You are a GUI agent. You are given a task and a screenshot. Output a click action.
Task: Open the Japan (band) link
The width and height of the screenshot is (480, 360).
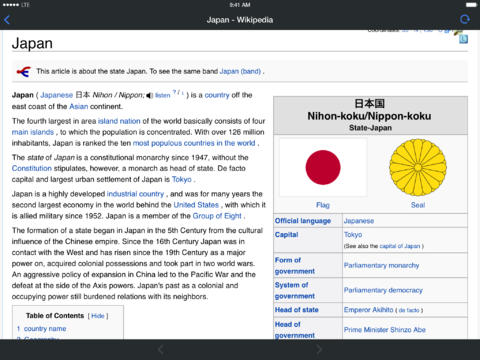[x=240, y=71]
